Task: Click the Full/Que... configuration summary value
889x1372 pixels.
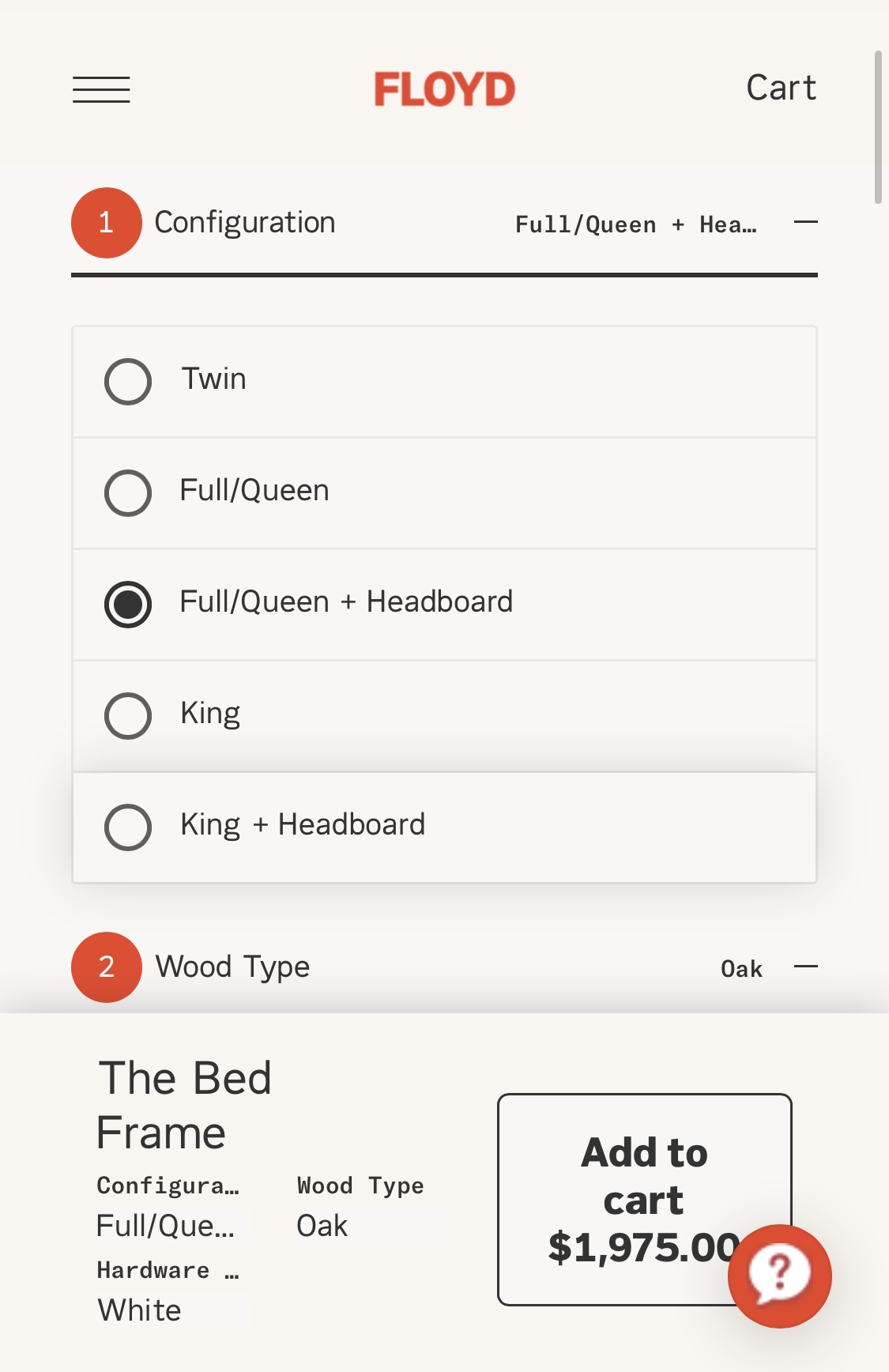Action: click(x=165, y=1226)
